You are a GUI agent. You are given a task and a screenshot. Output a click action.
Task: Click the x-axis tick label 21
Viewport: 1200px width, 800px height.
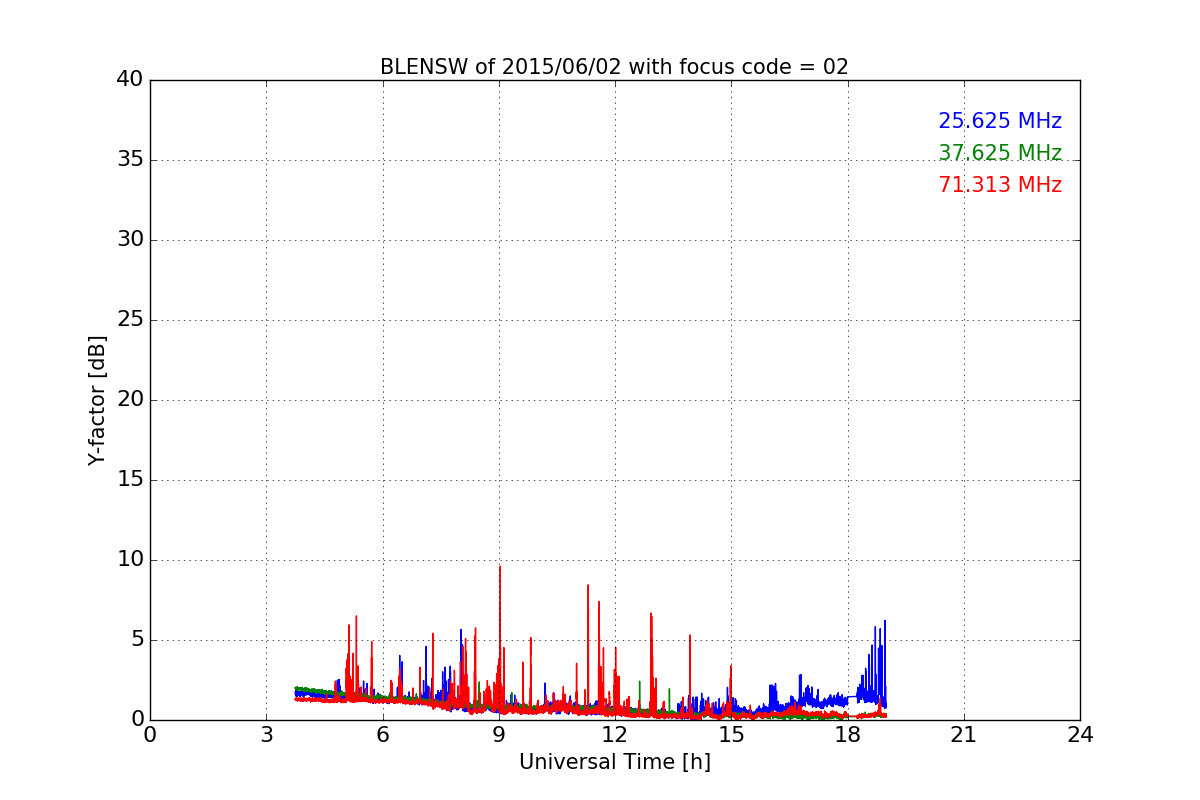964,734
